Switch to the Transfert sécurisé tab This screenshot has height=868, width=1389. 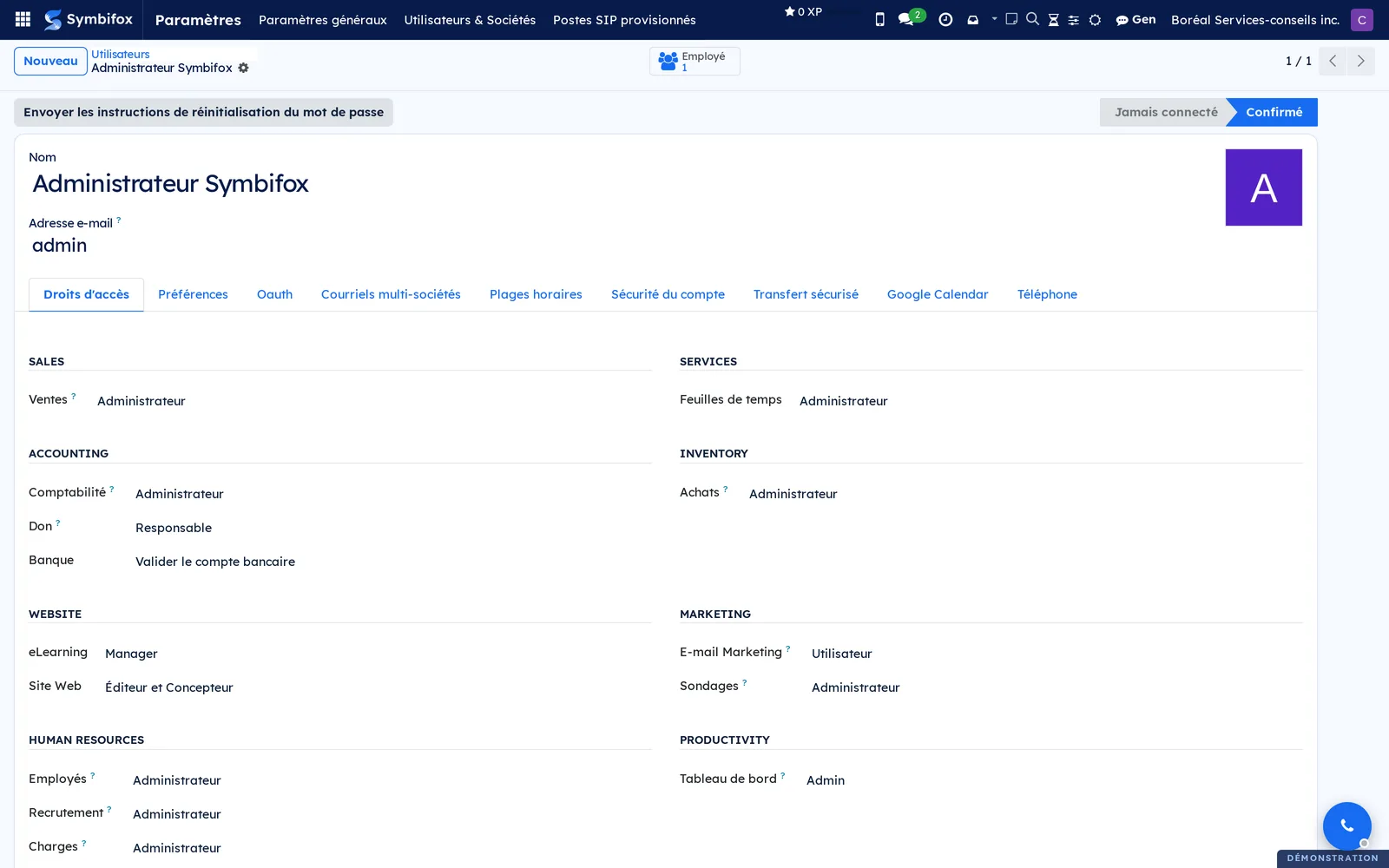tap(806, 294)
